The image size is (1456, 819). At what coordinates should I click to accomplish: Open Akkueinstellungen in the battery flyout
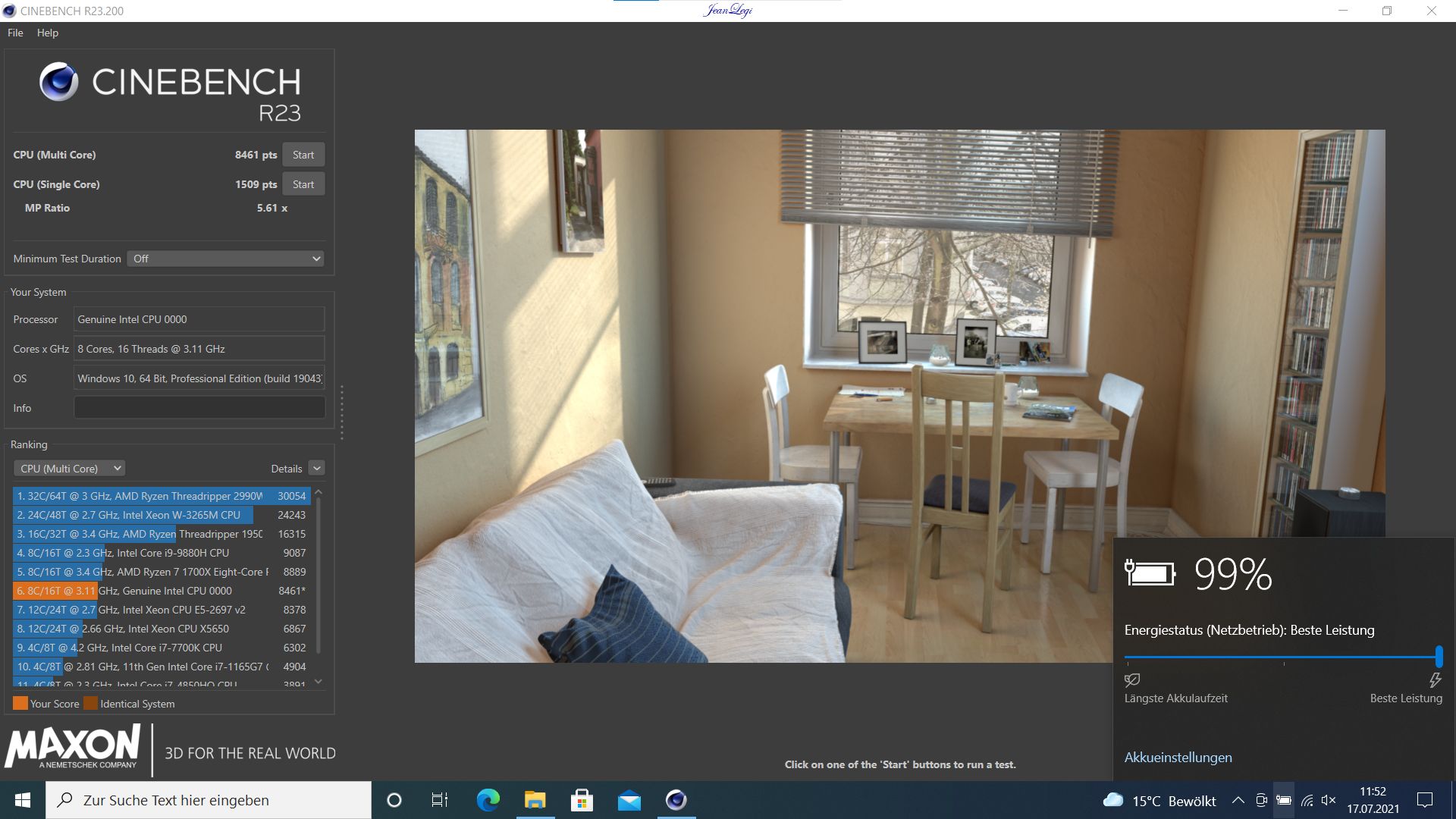(1178, 758)
